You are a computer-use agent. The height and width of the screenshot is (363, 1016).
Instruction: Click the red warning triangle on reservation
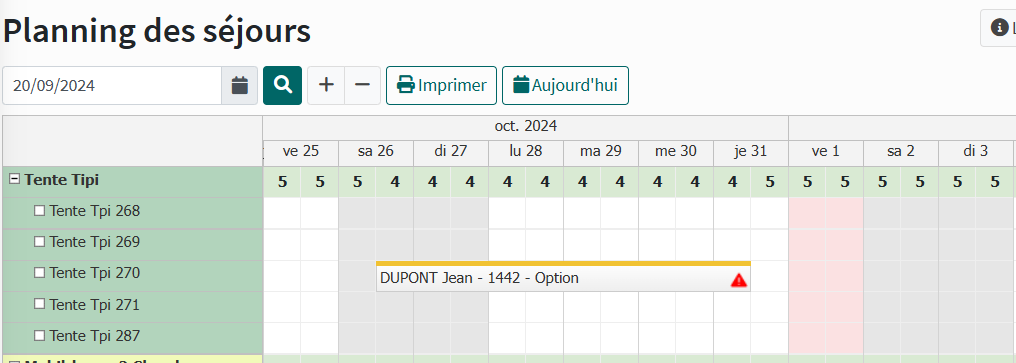coord(739,280)
